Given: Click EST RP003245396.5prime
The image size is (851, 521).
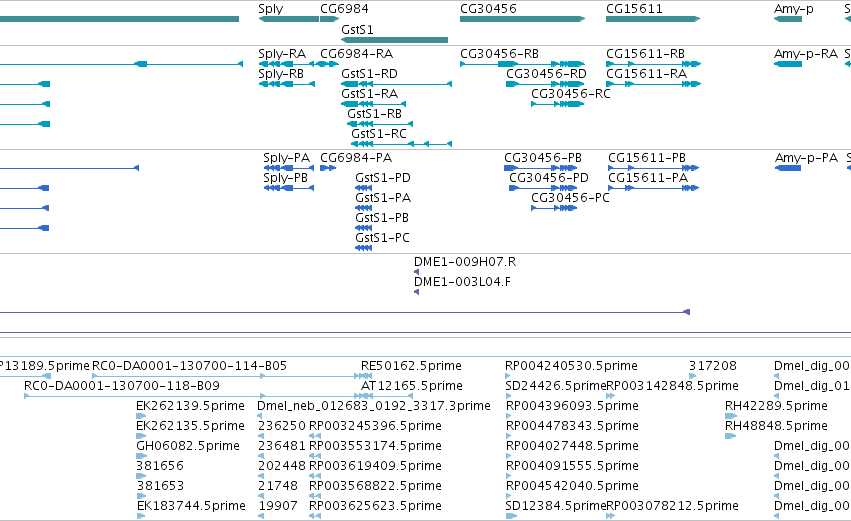Looking at the screenshot, I should pyautogui.click(x=375, y=427).
